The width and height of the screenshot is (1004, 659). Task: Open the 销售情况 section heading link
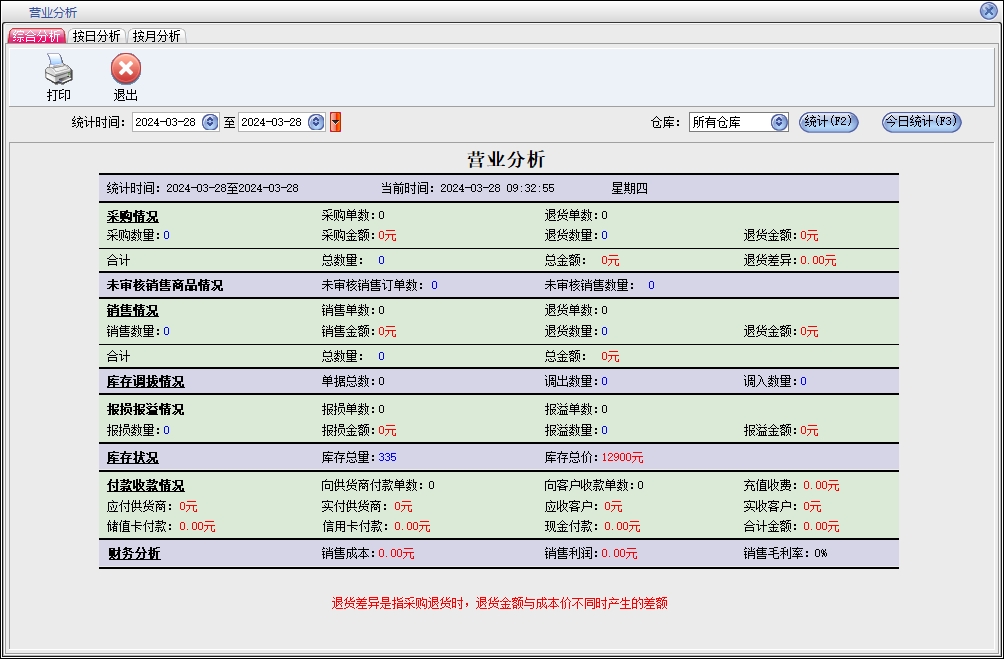click(x=133, y=311)
